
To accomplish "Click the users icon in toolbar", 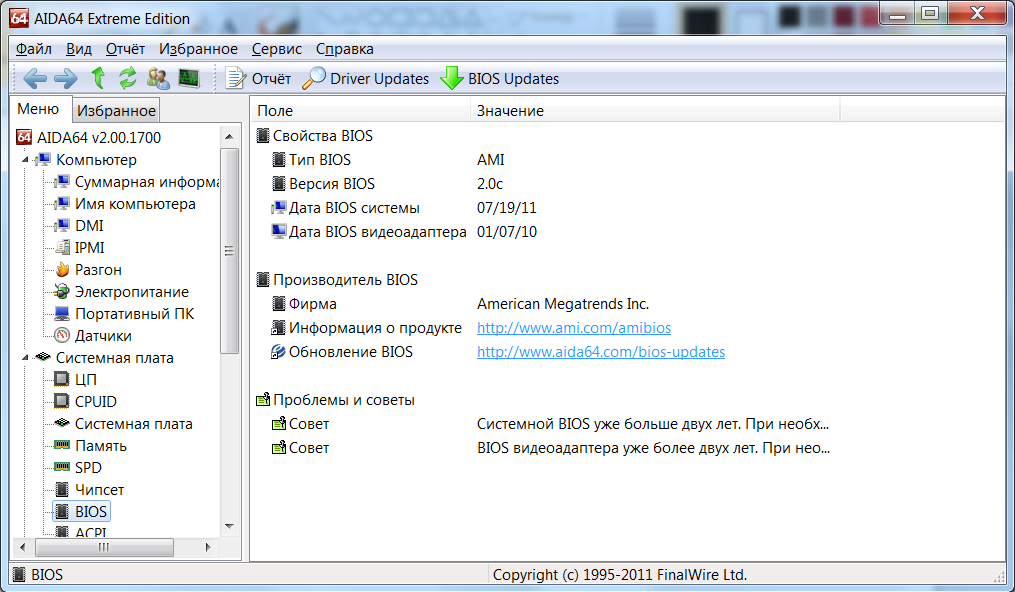I will coord(158,78).
